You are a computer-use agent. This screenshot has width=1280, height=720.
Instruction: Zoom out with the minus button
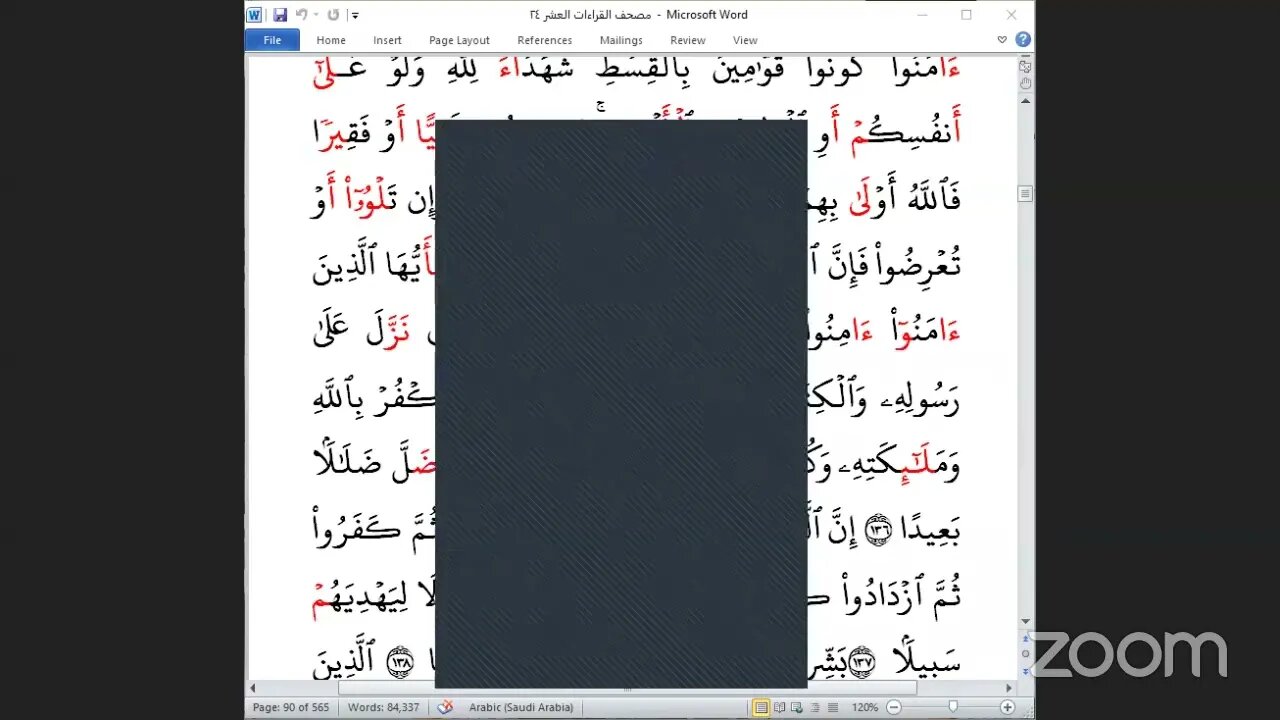click(x=894, y=708)
